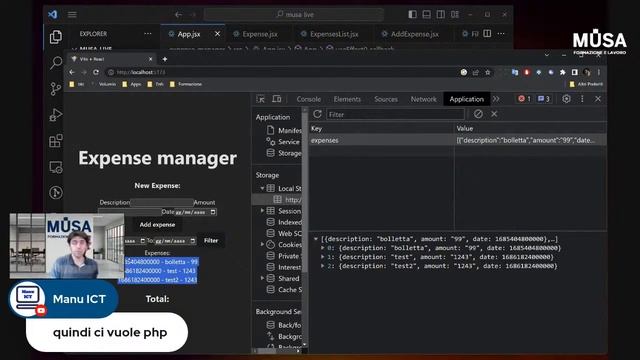This screenshot has height=360, width=640.
Task: Click the Add expense button
Action: pos(157,224)
